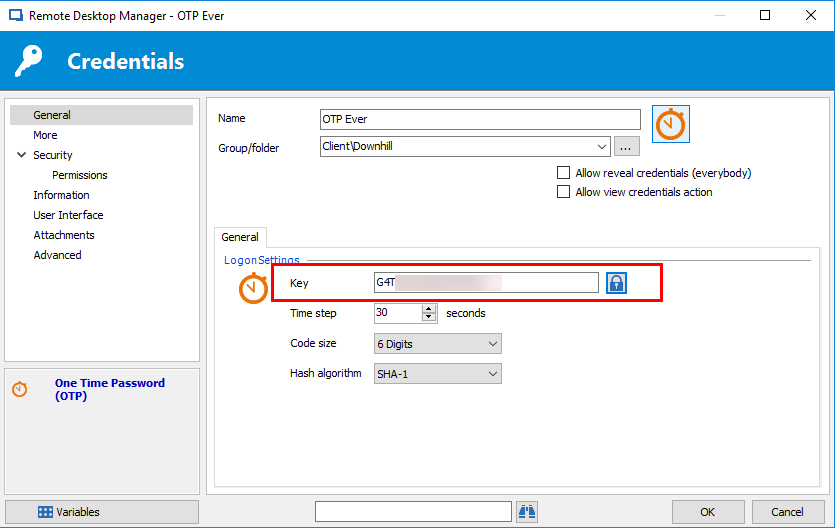The height and width of the screenshot is (528, 835).
Task: Click into the Key input field
Action: [x=486, y=283]
